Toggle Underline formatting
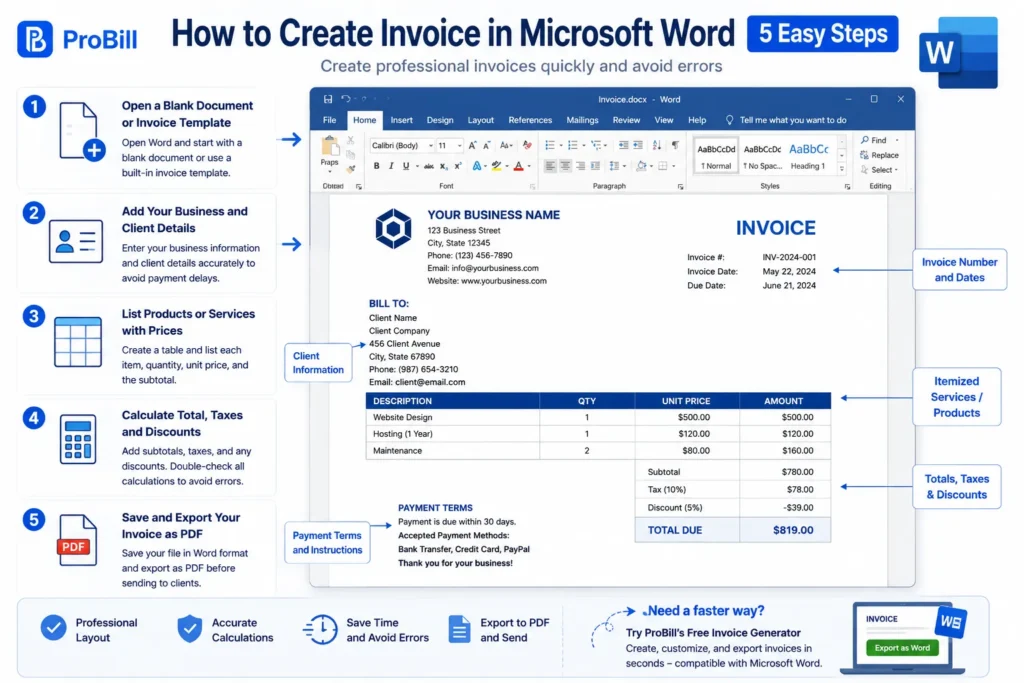 coord(406,166)
